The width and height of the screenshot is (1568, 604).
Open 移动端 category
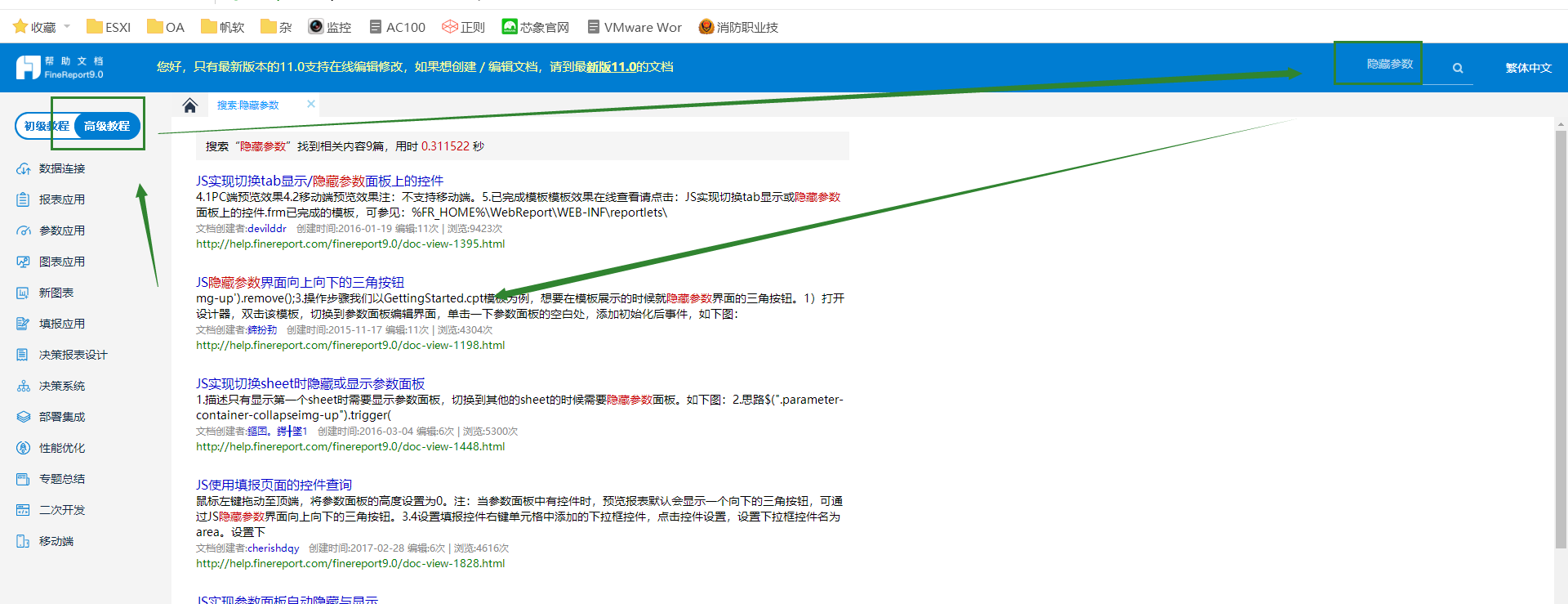[x=56, y=541]
